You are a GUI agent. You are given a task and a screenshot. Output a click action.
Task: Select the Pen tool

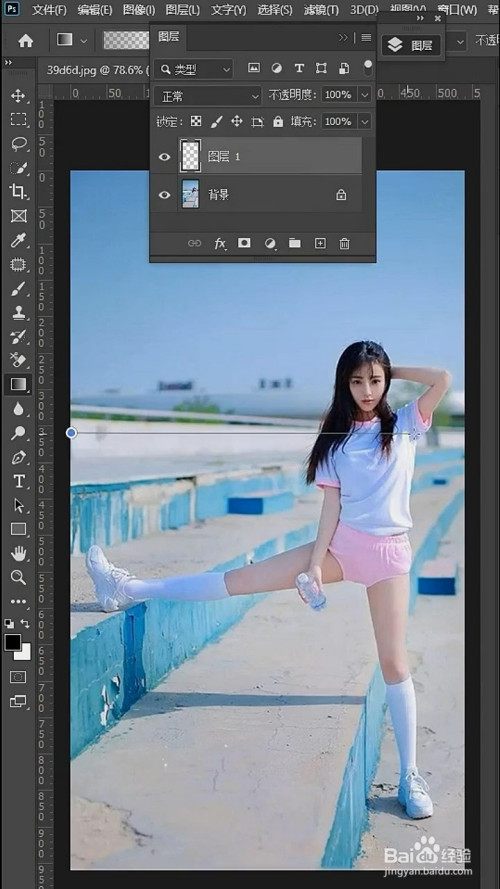(19, 457)
